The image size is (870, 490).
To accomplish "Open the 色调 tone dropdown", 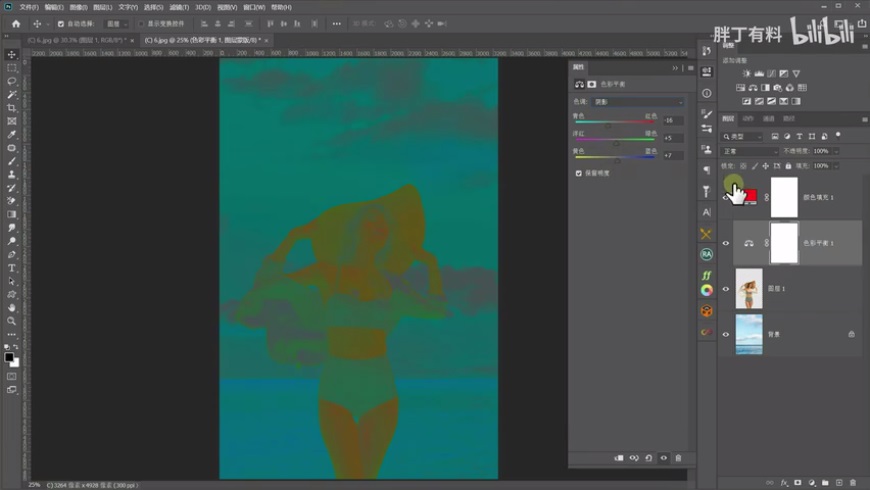I will [639, 102].
